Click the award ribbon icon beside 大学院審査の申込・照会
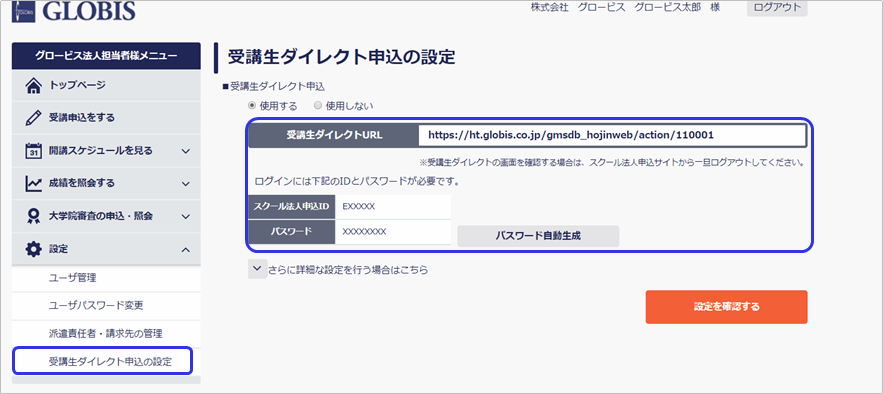The width and height of the screenshot is (883, 394). tap(34, 216)
